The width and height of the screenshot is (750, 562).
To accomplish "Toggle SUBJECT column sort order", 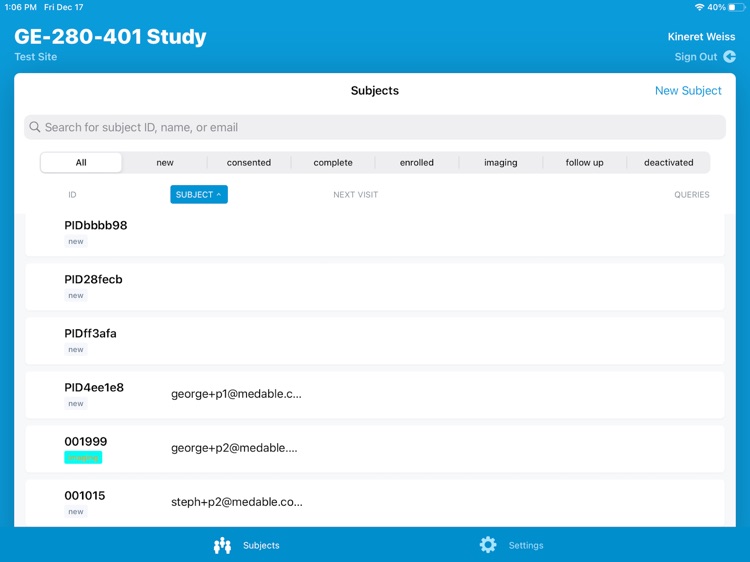I will point(199,194).
